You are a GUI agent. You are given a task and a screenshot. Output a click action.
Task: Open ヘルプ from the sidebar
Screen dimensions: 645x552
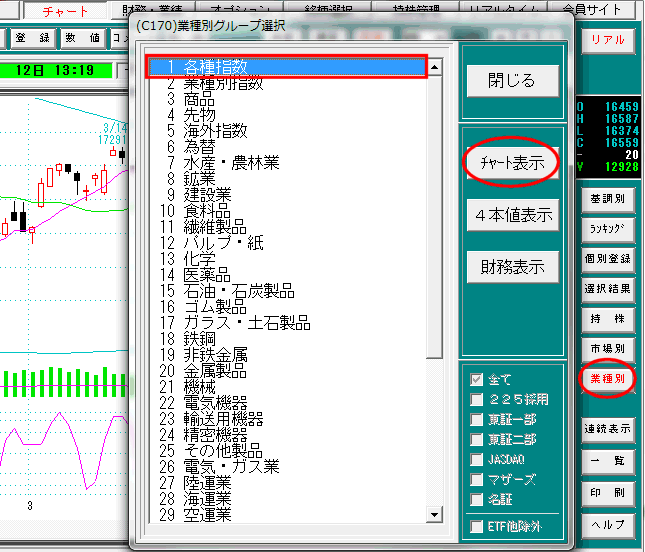click(x=608, y=525)
